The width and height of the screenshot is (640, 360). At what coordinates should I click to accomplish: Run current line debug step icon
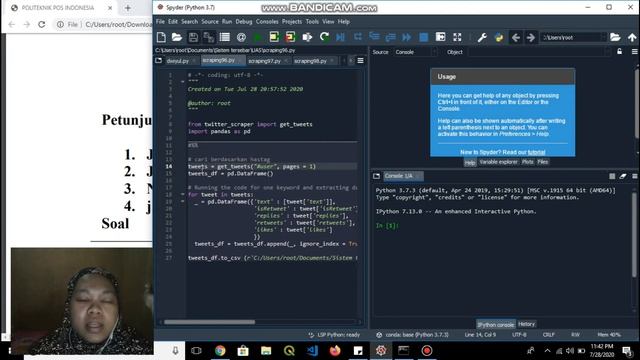point(358,37)
